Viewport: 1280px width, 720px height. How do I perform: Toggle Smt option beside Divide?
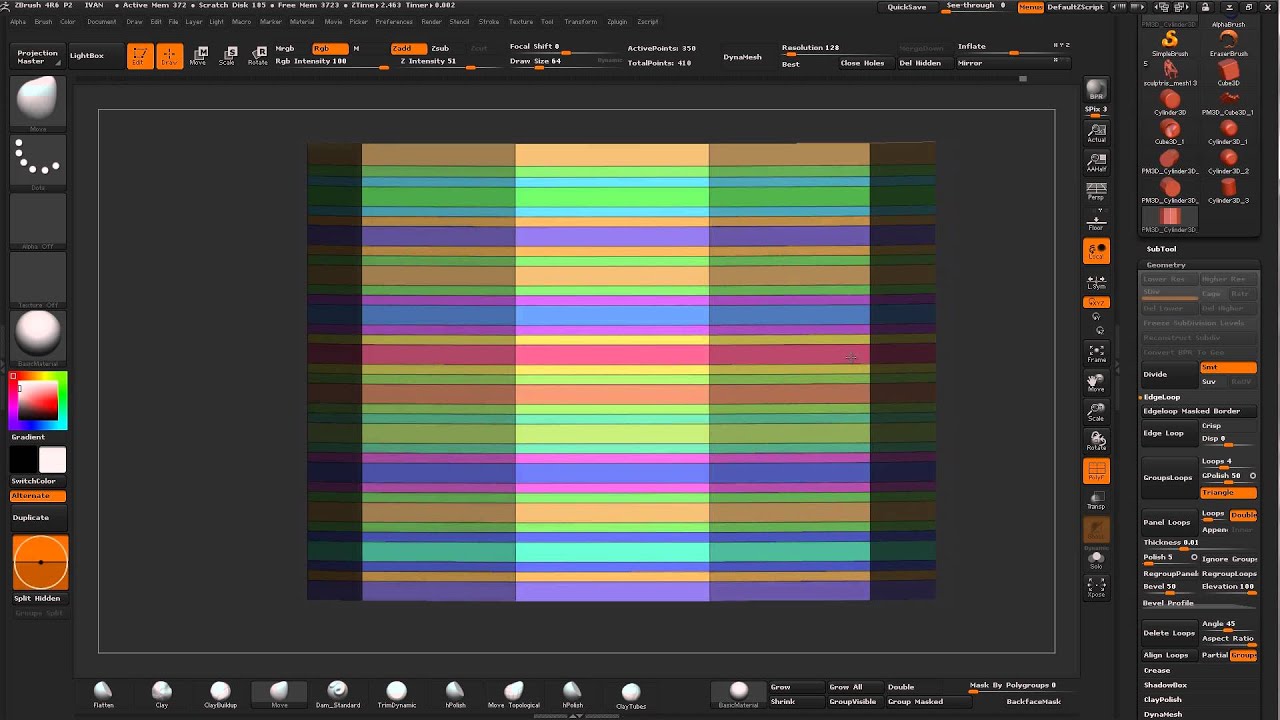click(x=1228, y=368)
